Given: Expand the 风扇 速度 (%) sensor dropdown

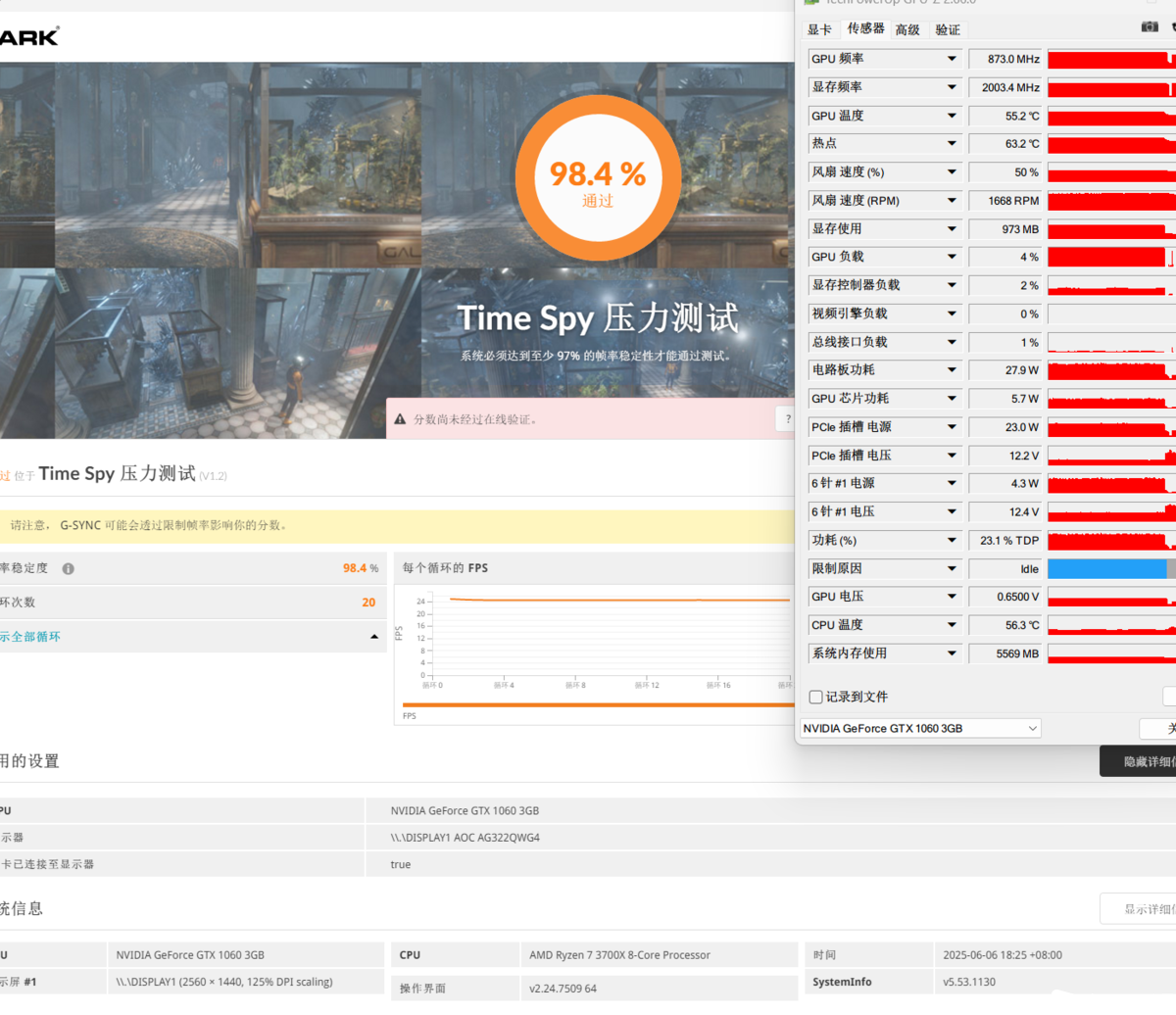Looking at the screenshot, I should [x=951, y=172].
